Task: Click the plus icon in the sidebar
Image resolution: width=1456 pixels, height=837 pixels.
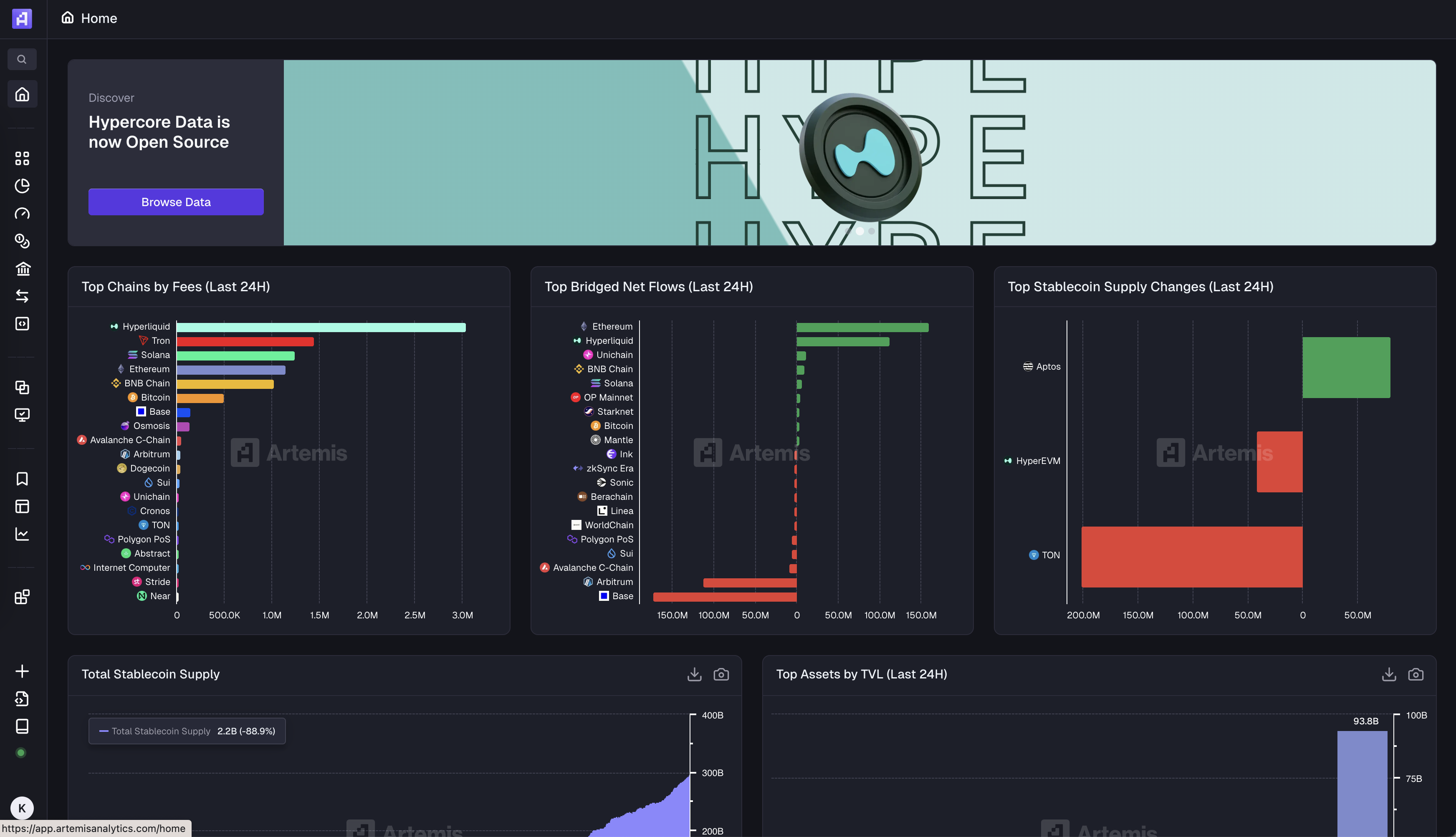Action: pyautogui.click(x=22, y=671)
